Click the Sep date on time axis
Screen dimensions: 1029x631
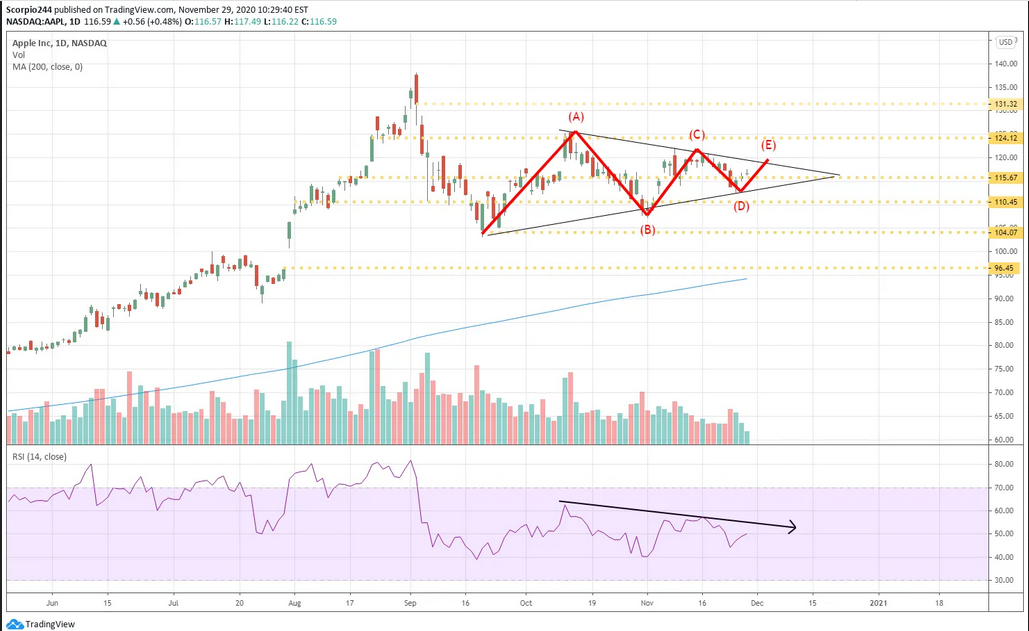tap(410, 603)
